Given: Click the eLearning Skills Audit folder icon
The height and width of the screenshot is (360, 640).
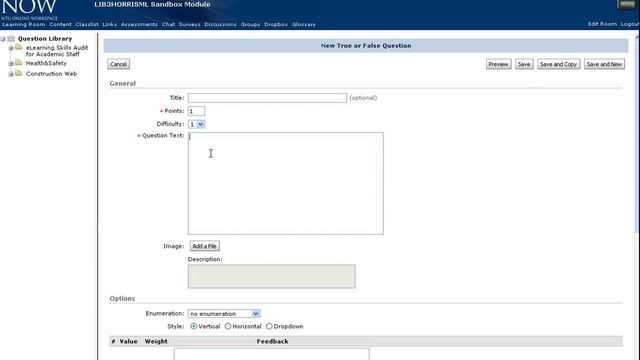Looking at the screenshot, I should (18, 47).
